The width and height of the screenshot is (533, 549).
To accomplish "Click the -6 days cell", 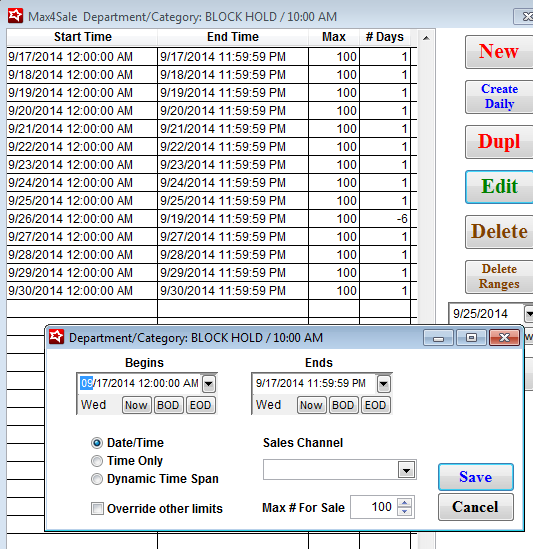I will [x=385, y=219].
